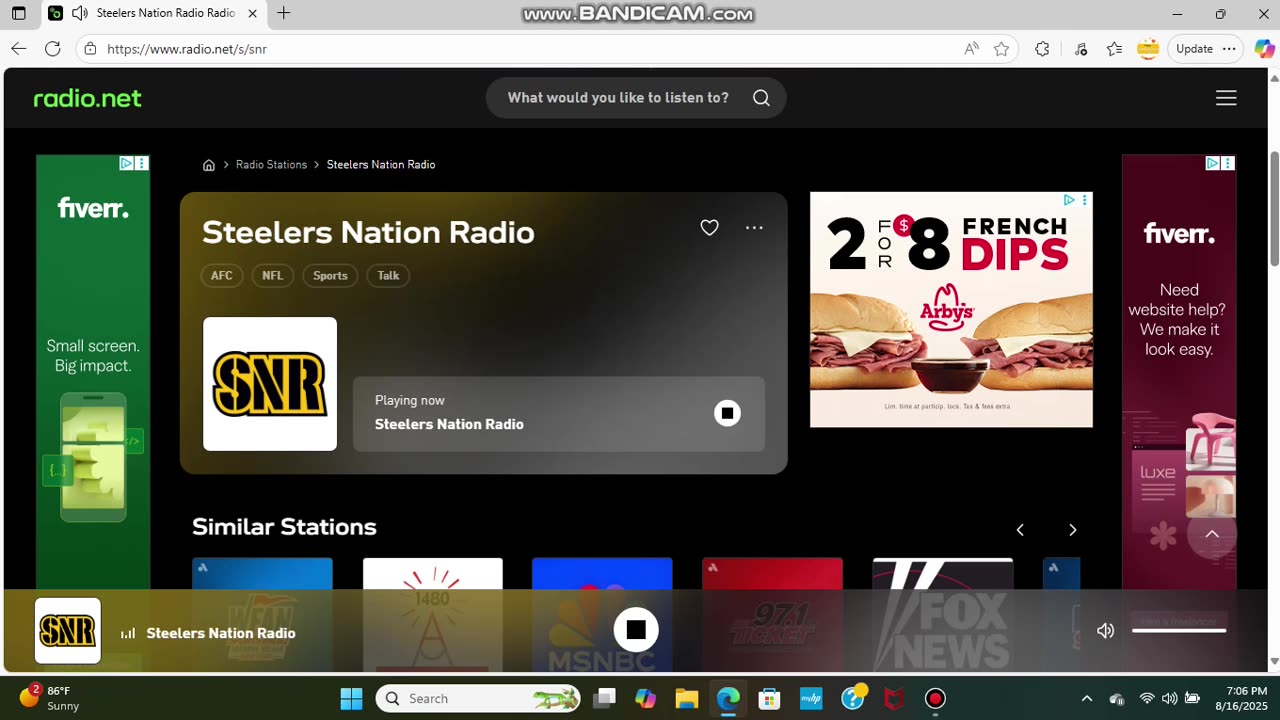Close the Steelers Nation Radio tab
Screen dimensions: 1280x720
pos(252,13)
